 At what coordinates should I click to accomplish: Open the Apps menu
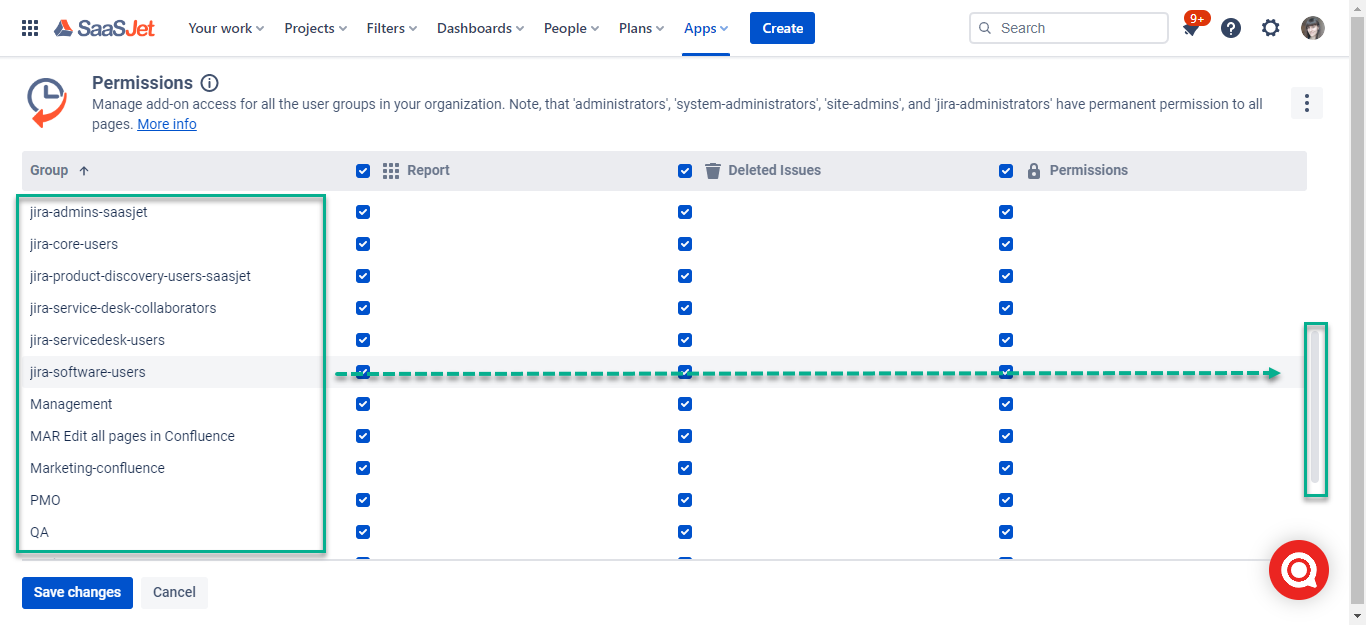coord(706,28)
